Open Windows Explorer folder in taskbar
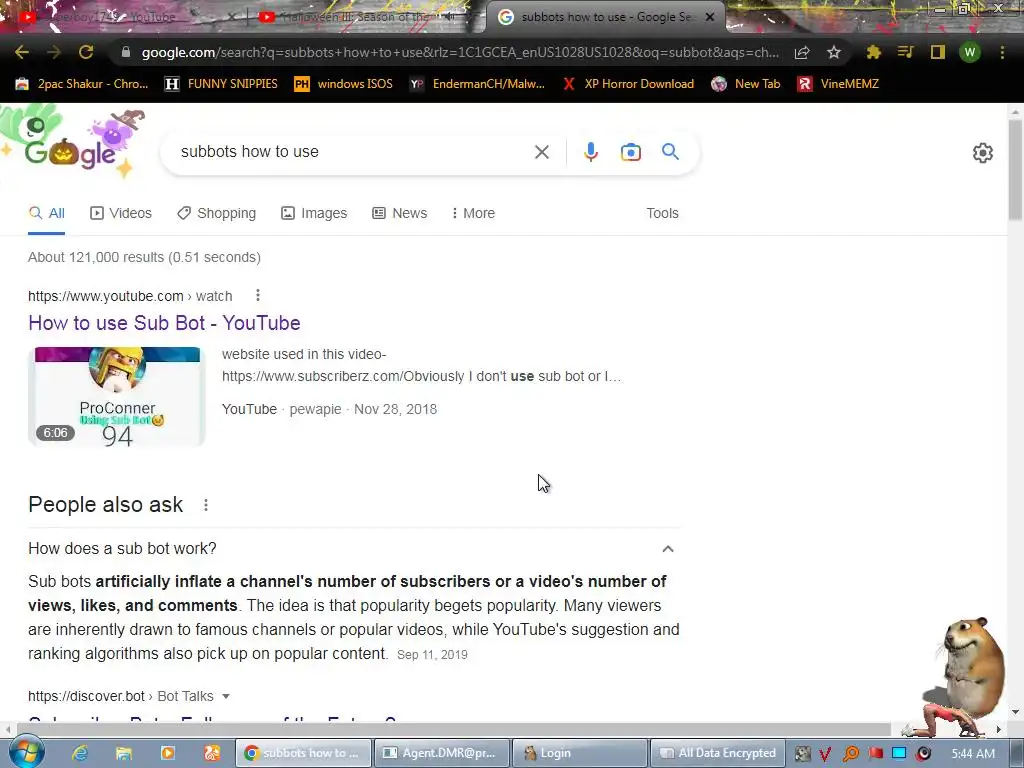1024x768 pixels. [123, 753]
